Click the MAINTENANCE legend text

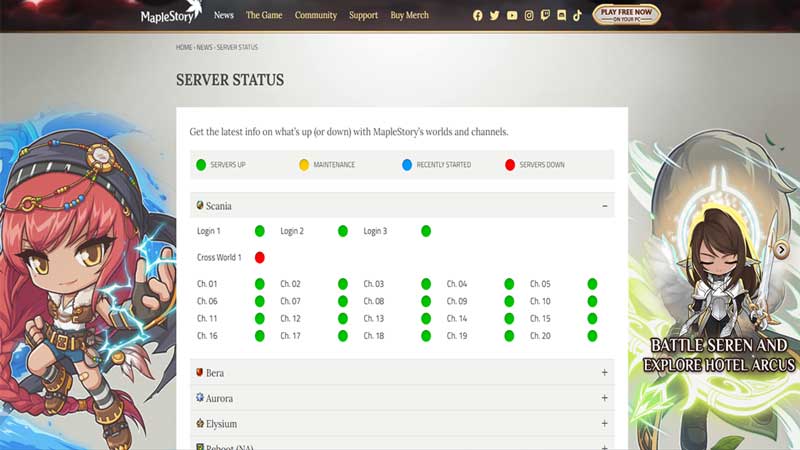(334, 165)
